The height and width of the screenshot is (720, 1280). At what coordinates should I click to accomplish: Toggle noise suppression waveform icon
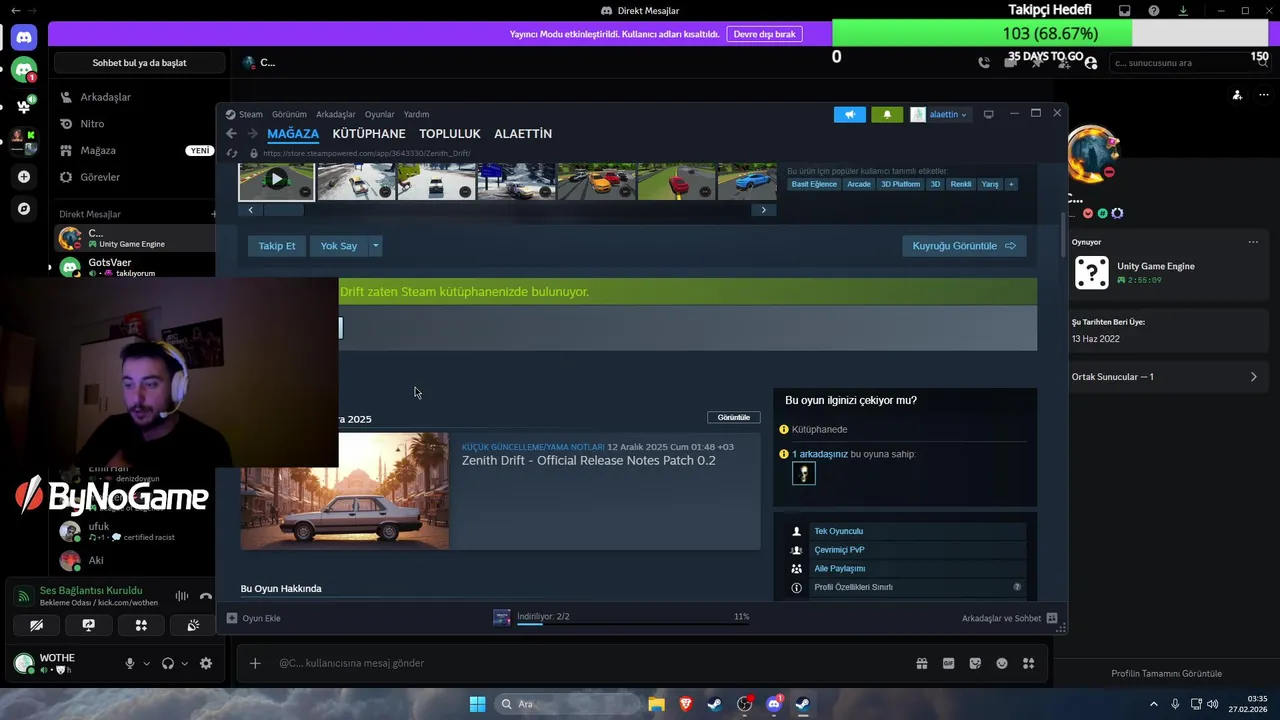click(x=182, y=596)
